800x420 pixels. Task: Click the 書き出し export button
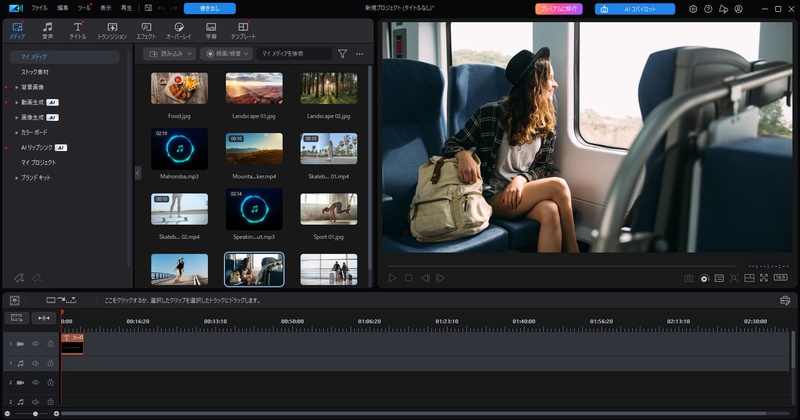point(209,8)
